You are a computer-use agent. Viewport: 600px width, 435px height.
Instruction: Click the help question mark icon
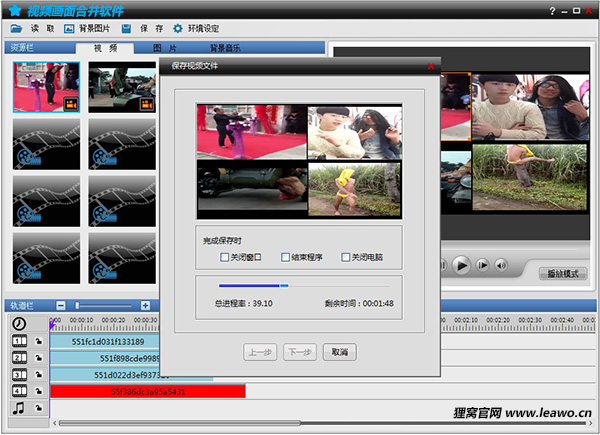point(552,11)
